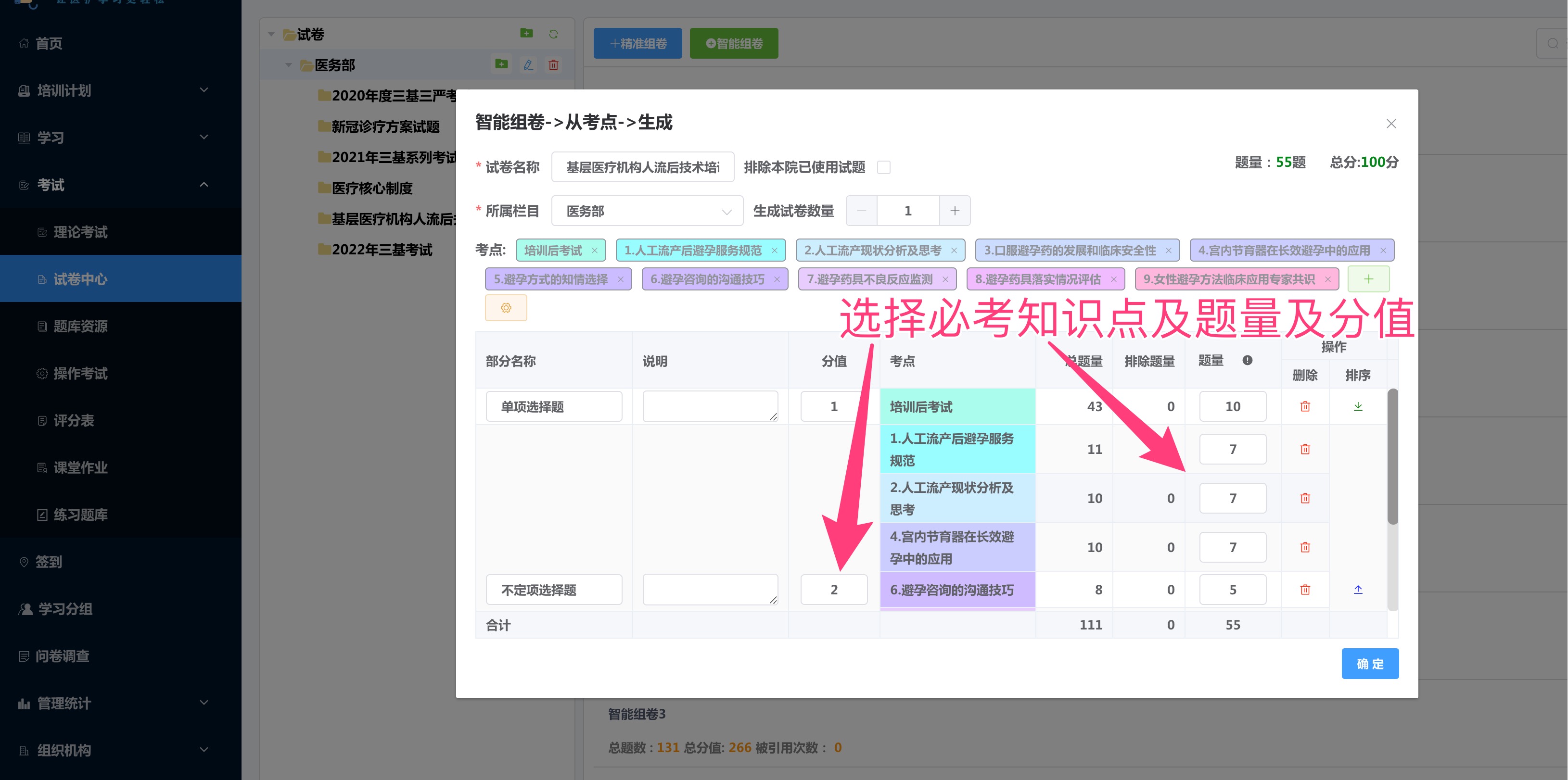Click the 智能组卷 button
1568x780 pixels.
pos(733,44)
